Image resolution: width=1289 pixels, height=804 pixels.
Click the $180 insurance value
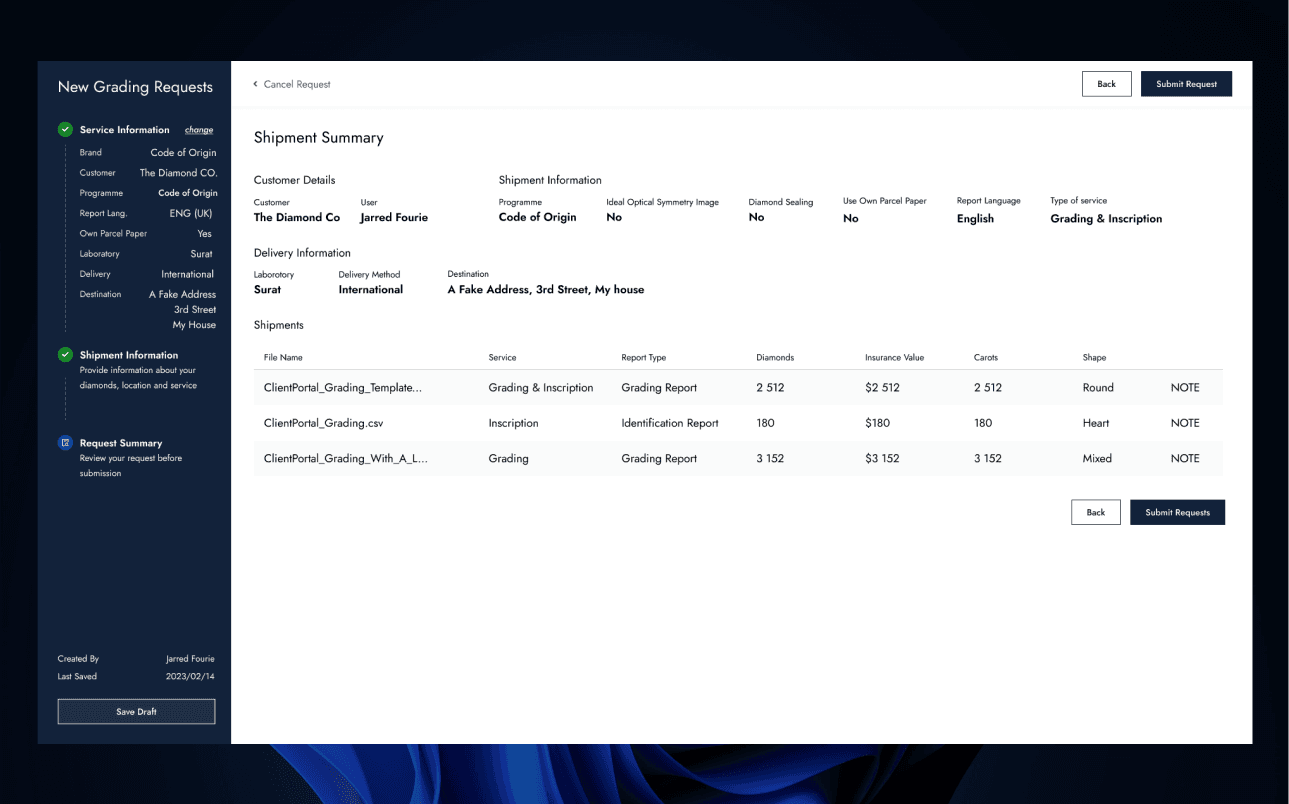coord(877,423)
